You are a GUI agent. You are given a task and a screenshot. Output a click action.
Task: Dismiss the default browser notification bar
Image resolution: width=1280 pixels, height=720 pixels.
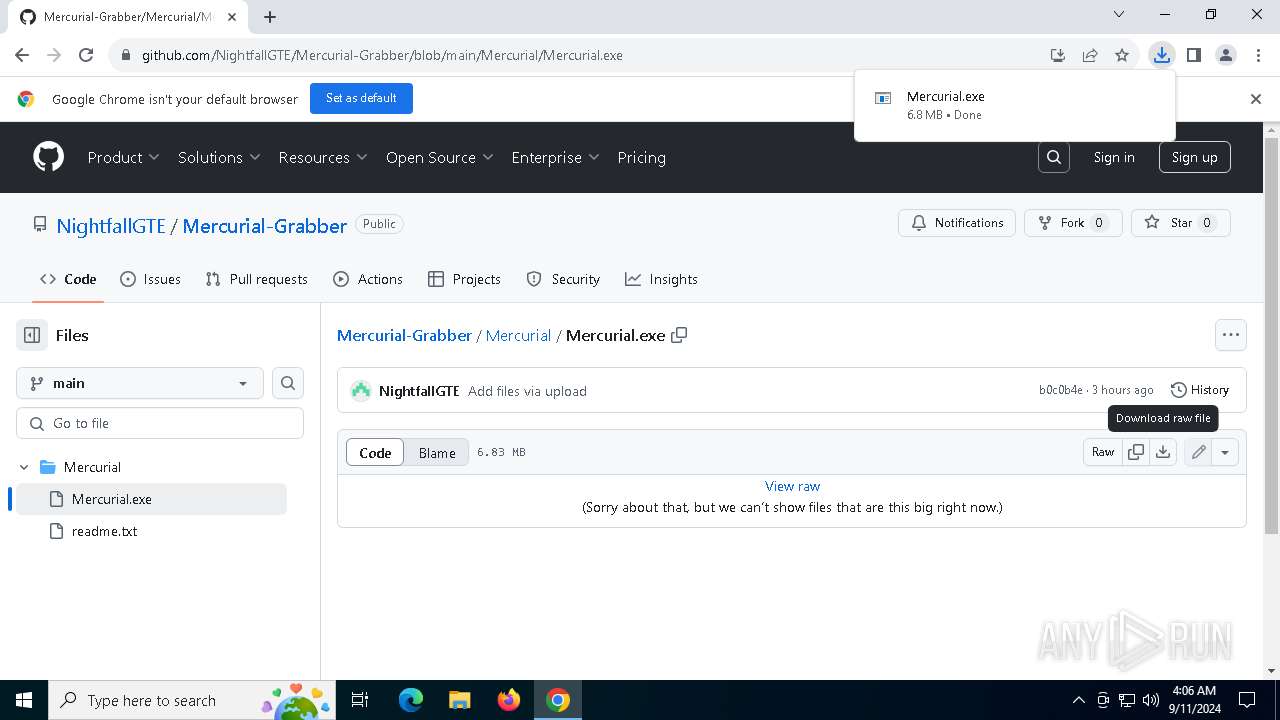click(x=1256, y=98)
